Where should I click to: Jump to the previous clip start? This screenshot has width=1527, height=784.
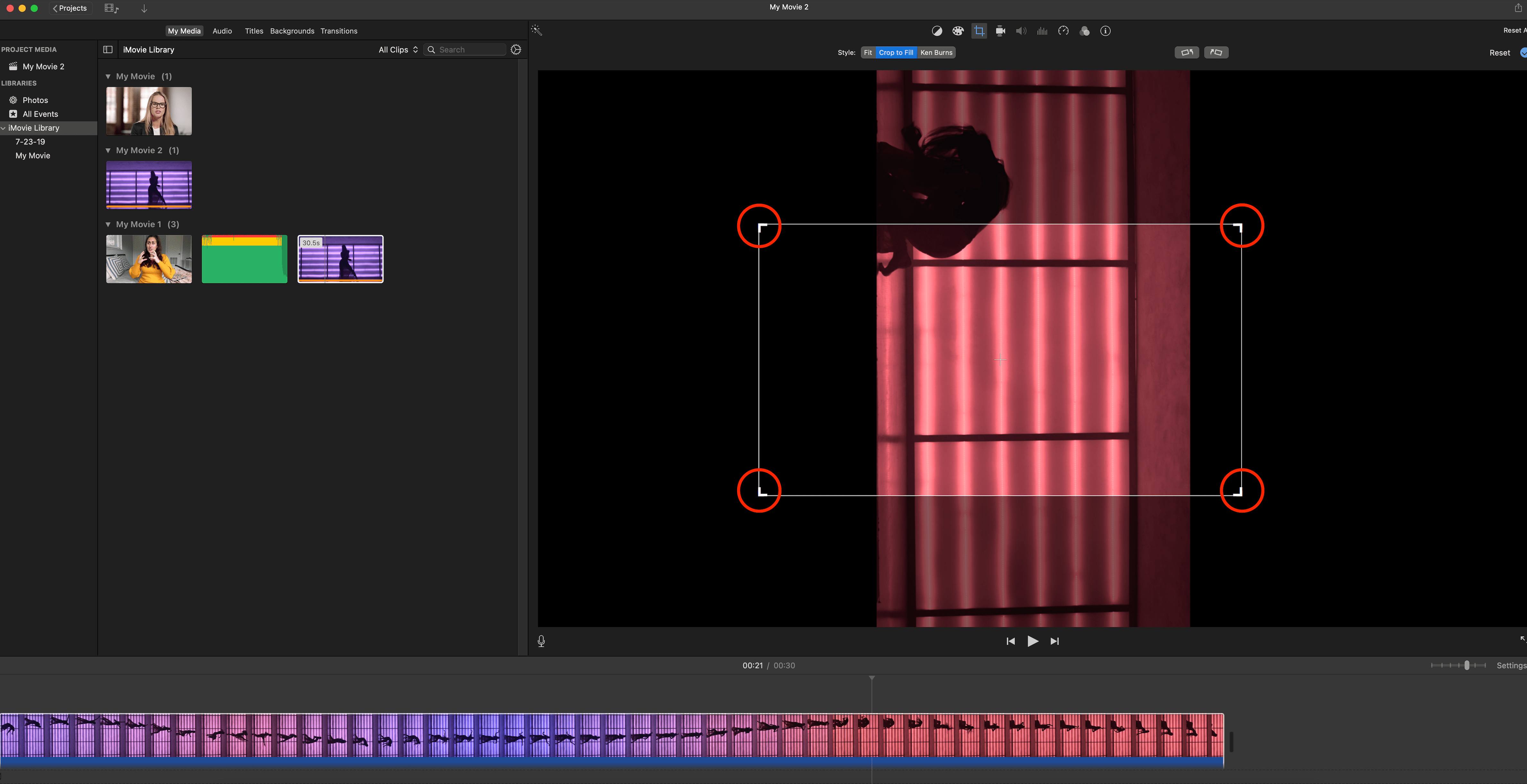coord(1011,641)
